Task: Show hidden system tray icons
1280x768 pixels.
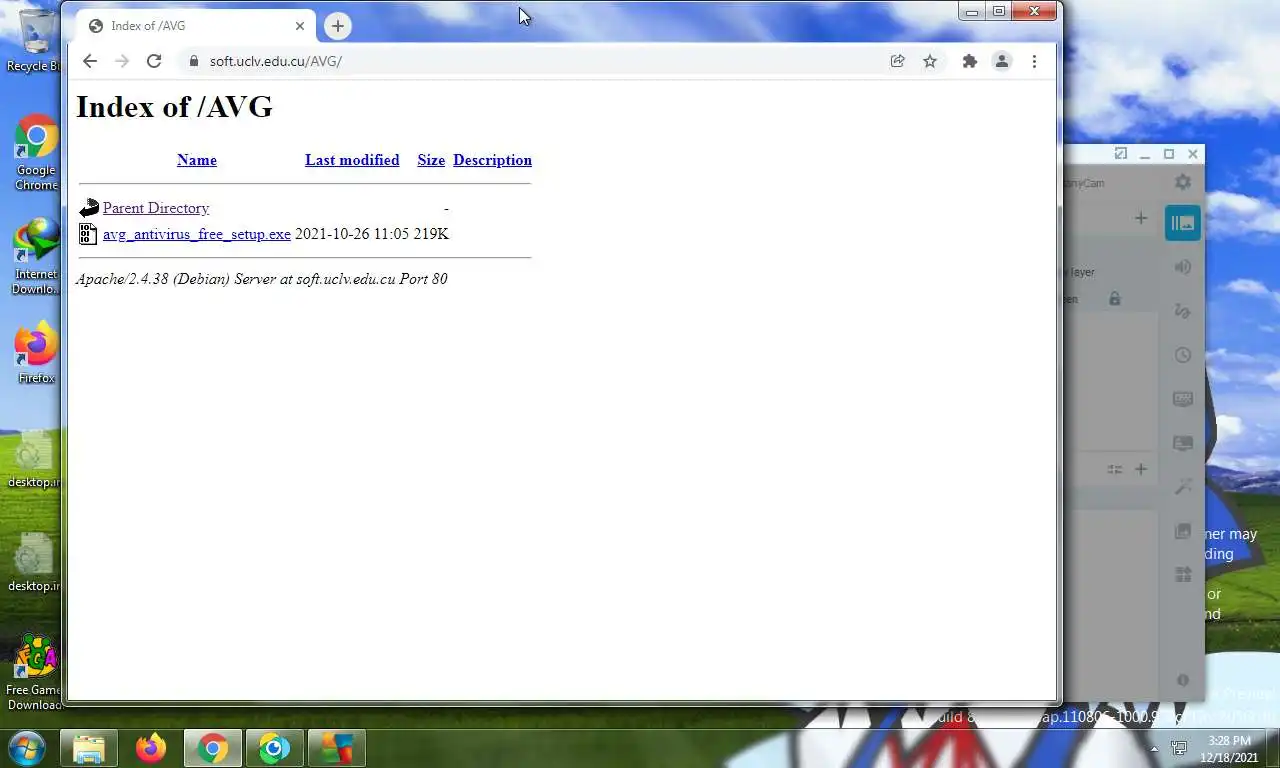Action: (1154, 749)
